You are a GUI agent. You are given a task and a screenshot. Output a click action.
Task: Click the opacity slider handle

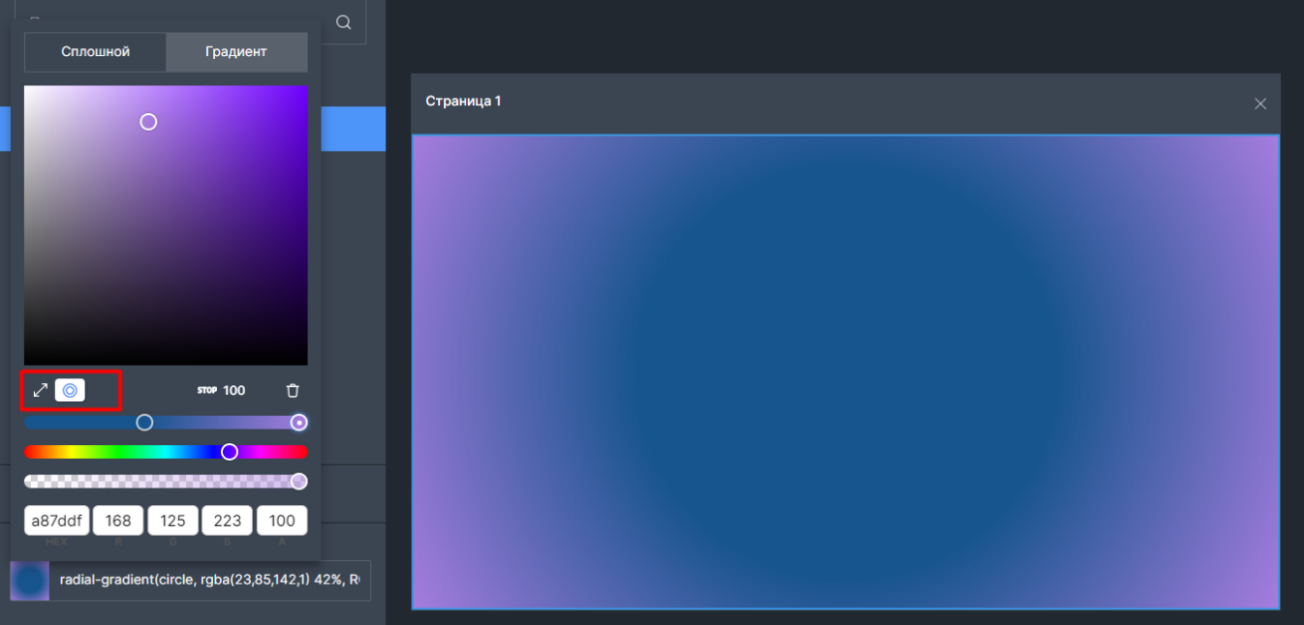(298, 482)
